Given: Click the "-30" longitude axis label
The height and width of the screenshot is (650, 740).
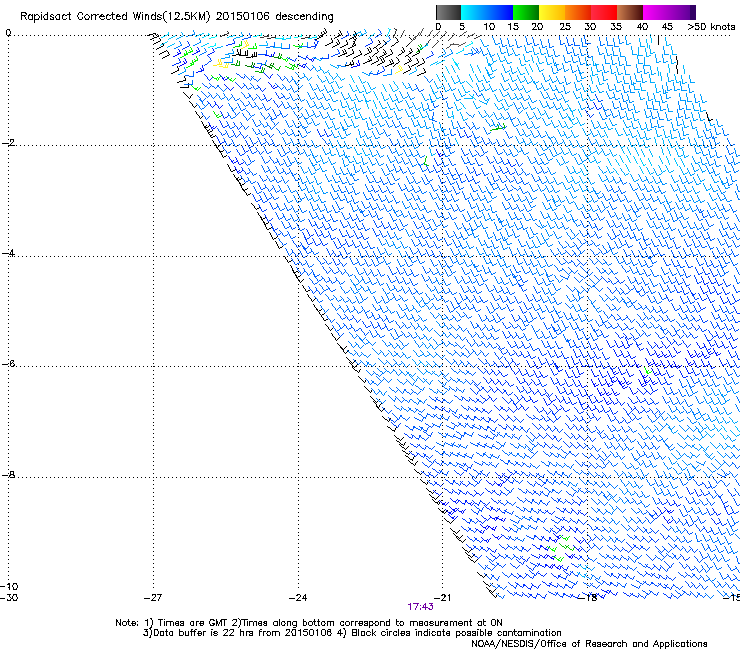Looking at the screenshot, I should pos(9,597).
